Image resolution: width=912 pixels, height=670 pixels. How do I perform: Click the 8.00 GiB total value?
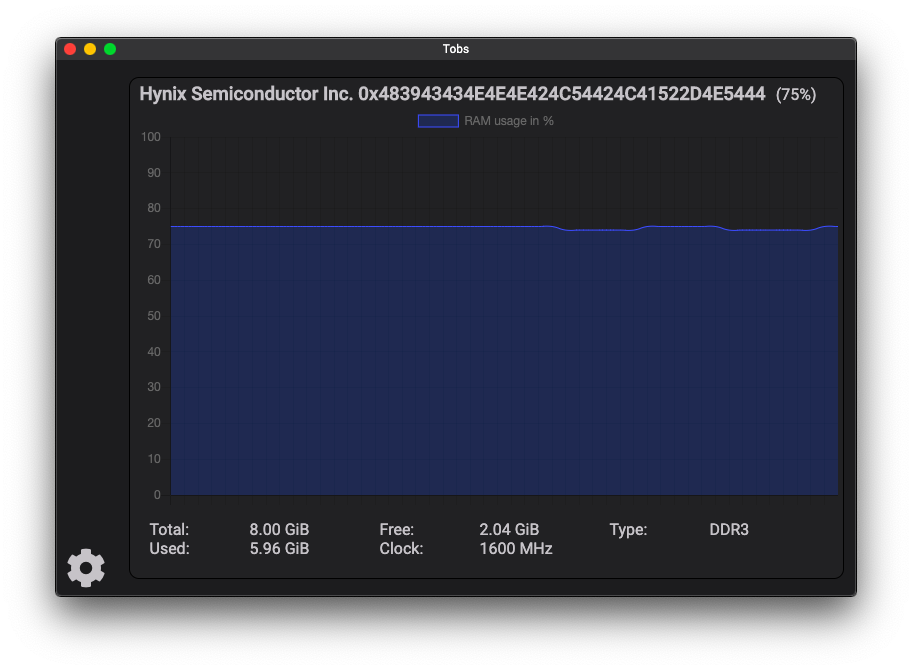pos(279,529)
